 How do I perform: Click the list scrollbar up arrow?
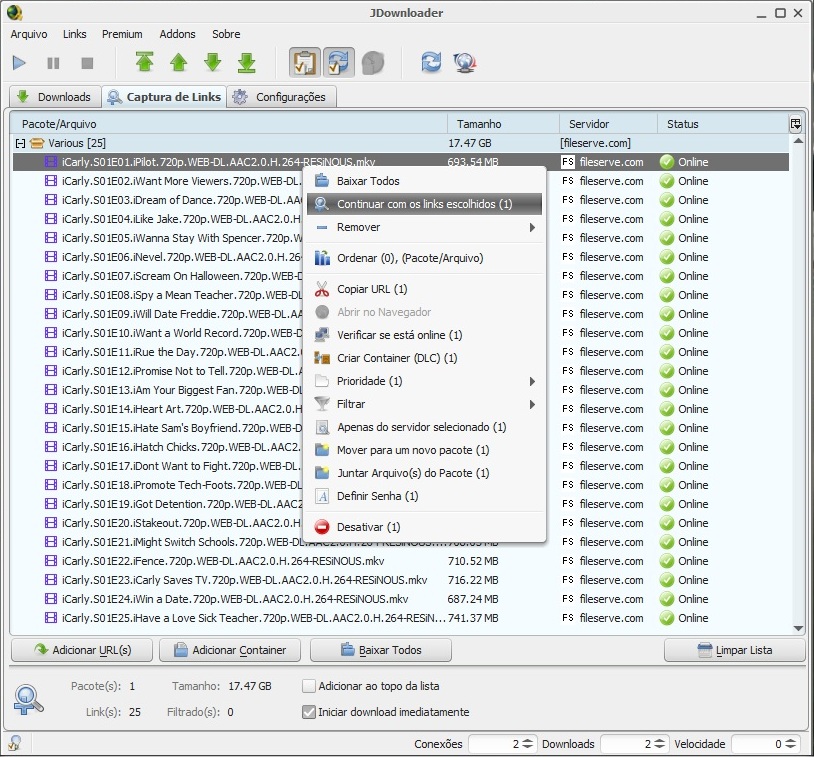tap(798, 141)
